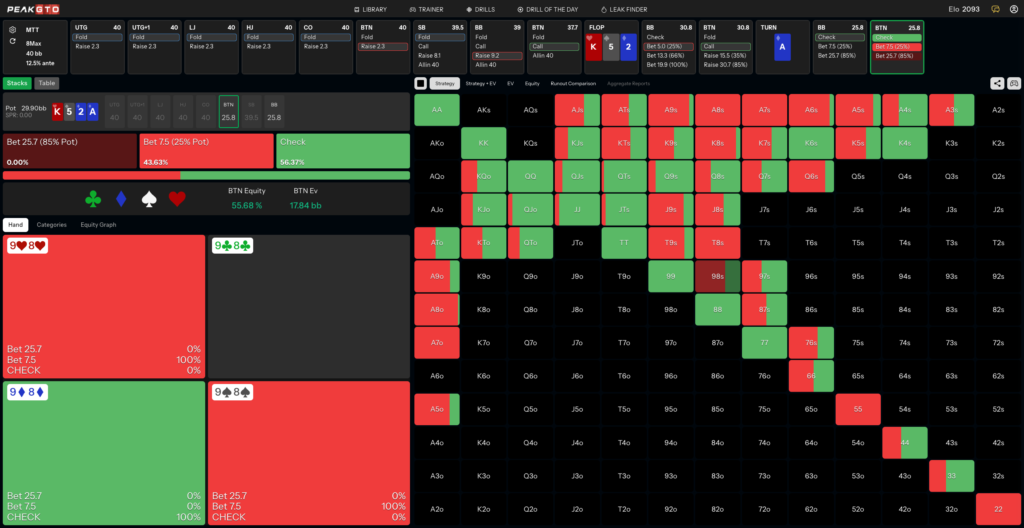Open the game settings gear icon

click(x=13, y=29)
